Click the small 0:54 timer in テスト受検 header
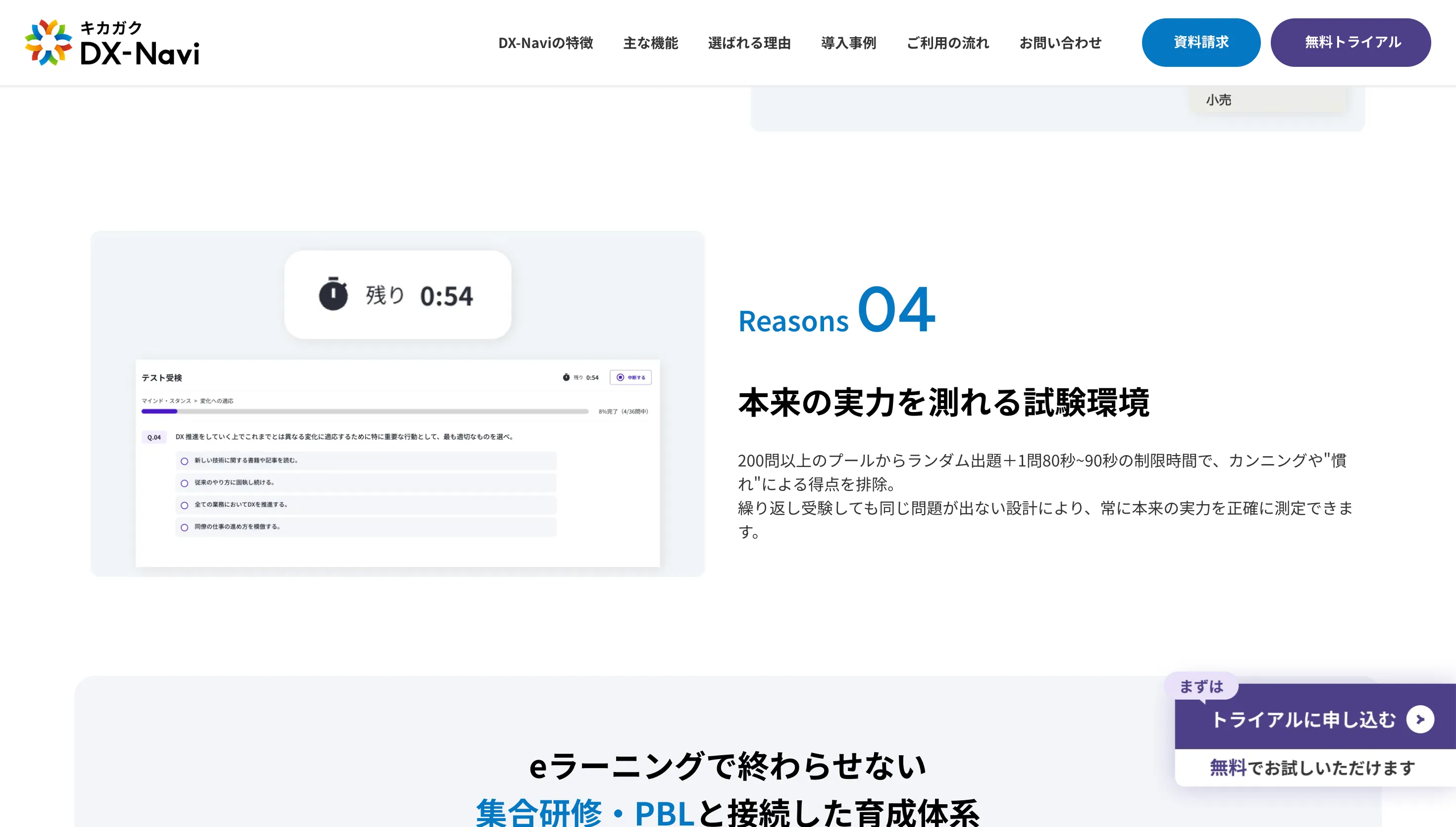This screenshot has height=827, width=1456. pyautogui.click(x=592, y=378)
